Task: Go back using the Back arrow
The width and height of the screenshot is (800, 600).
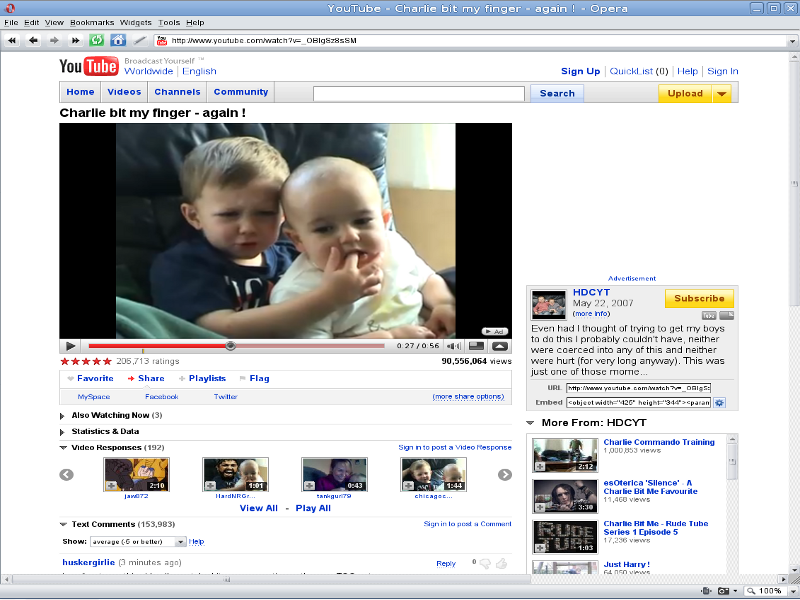Action: (x=33, y=41)
